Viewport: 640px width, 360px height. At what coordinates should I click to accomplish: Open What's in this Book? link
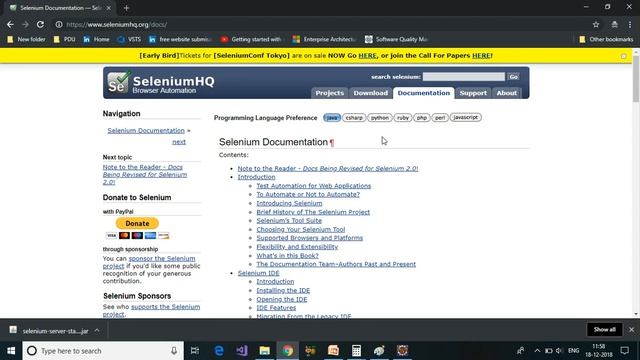click(287, 256)
